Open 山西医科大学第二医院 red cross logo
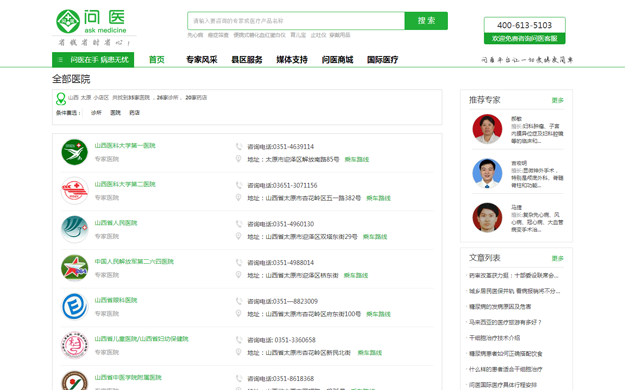Viewport: 625px width, 390px height. tap(75, 191)
